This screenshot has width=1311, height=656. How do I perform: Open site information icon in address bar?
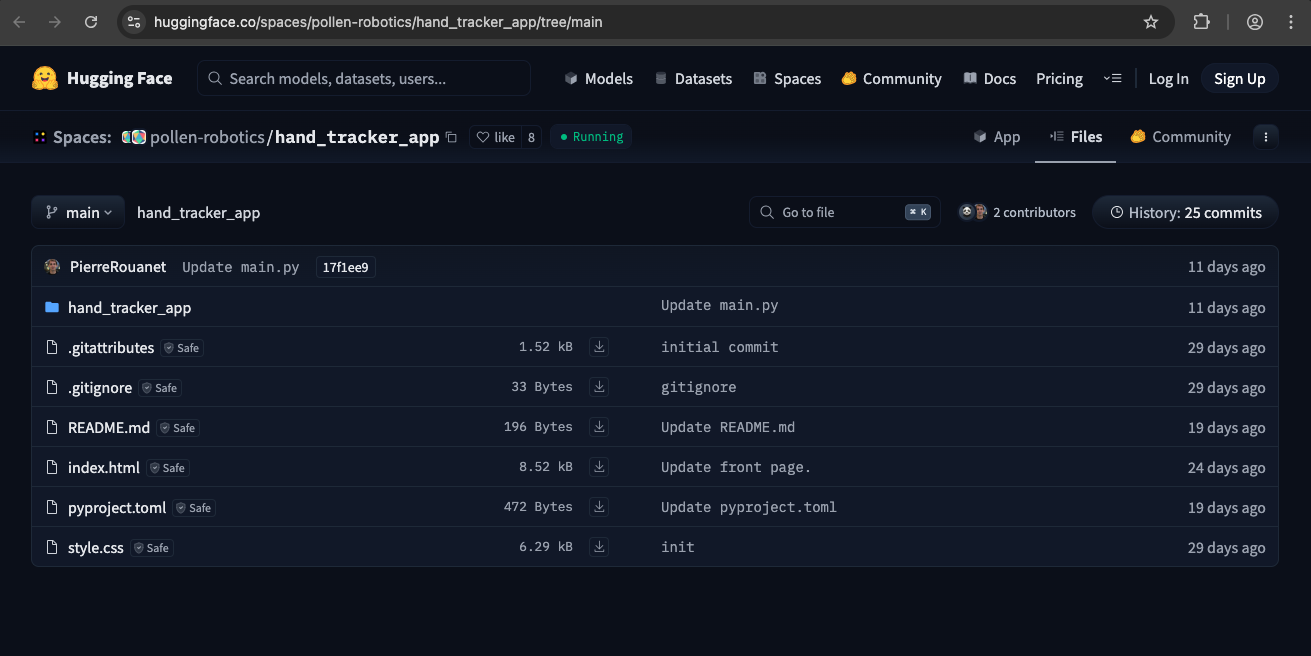click(135, 22)
